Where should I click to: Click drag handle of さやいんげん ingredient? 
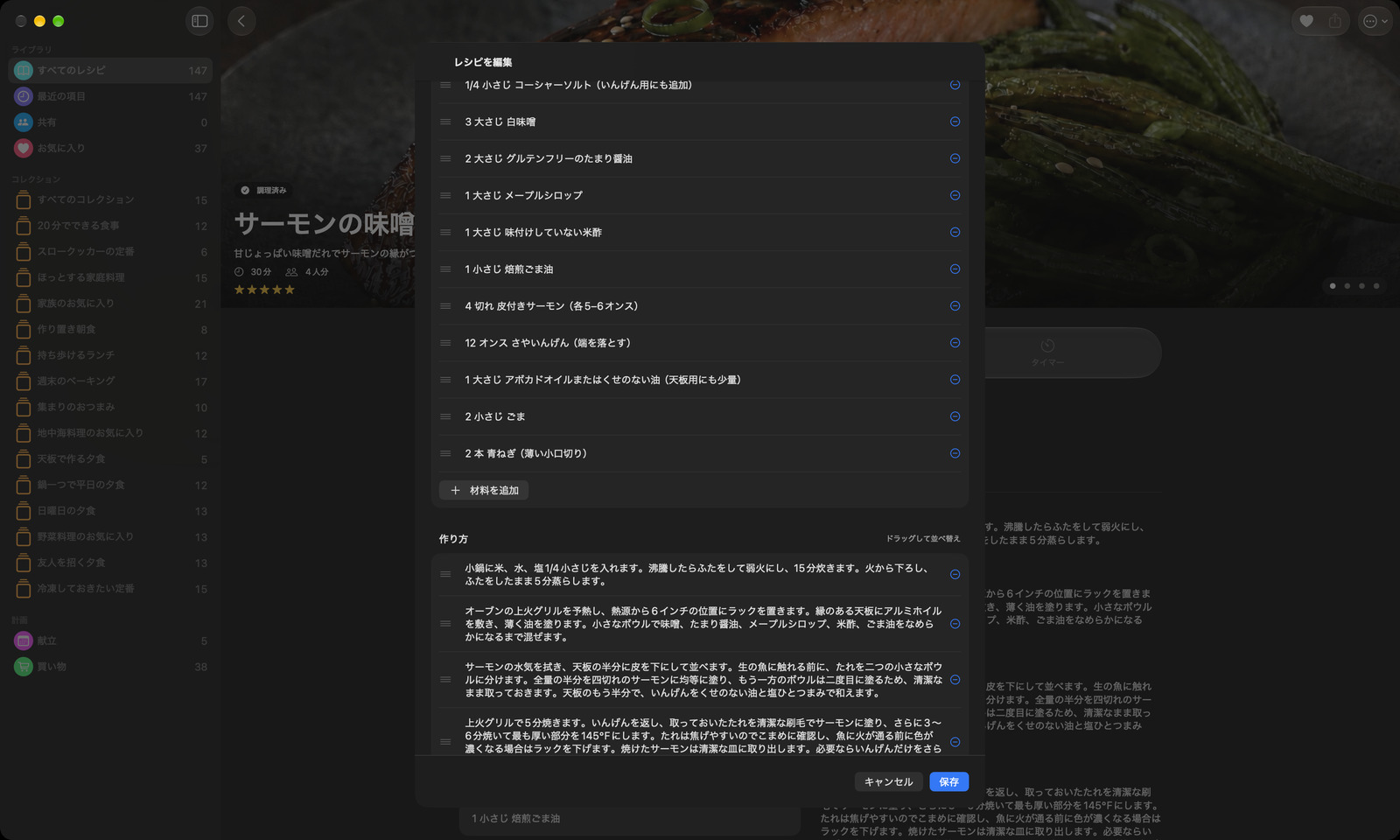(445, 343)
